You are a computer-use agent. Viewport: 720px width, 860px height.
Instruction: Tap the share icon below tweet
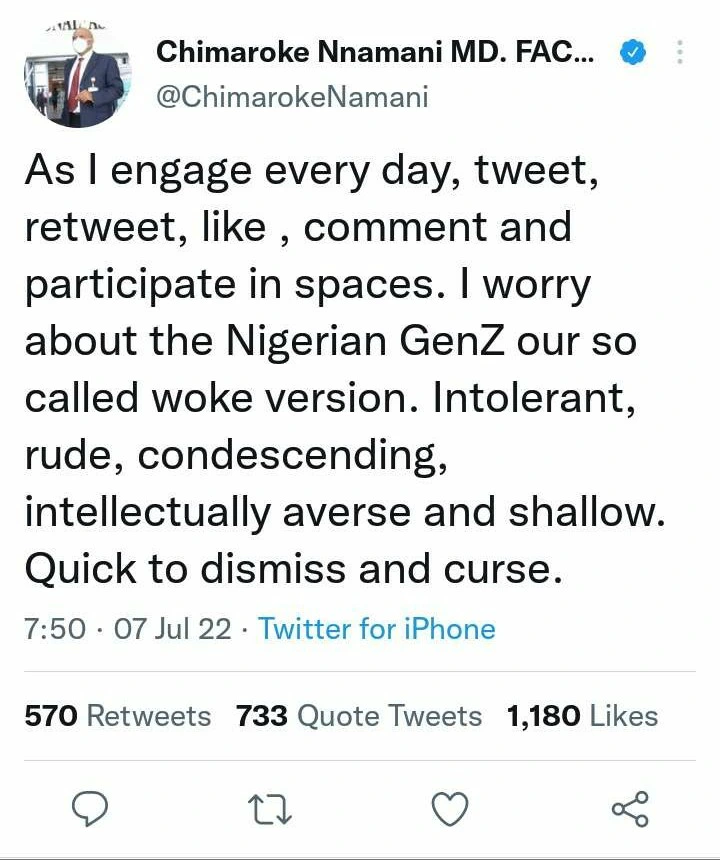point(629,808)
